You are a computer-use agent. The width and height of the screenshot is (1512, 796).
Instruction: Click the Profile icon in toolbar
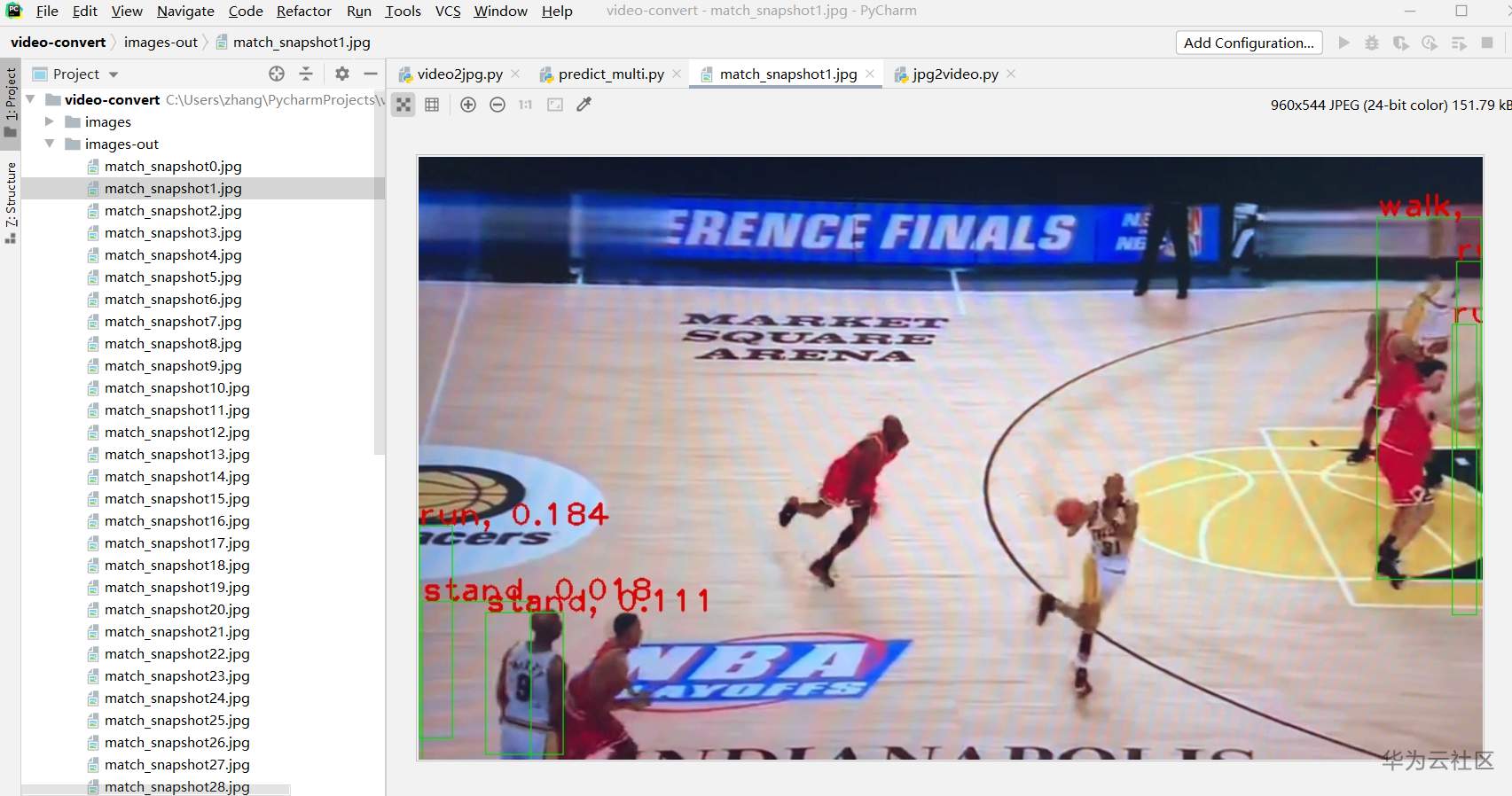click(1430, 43)
